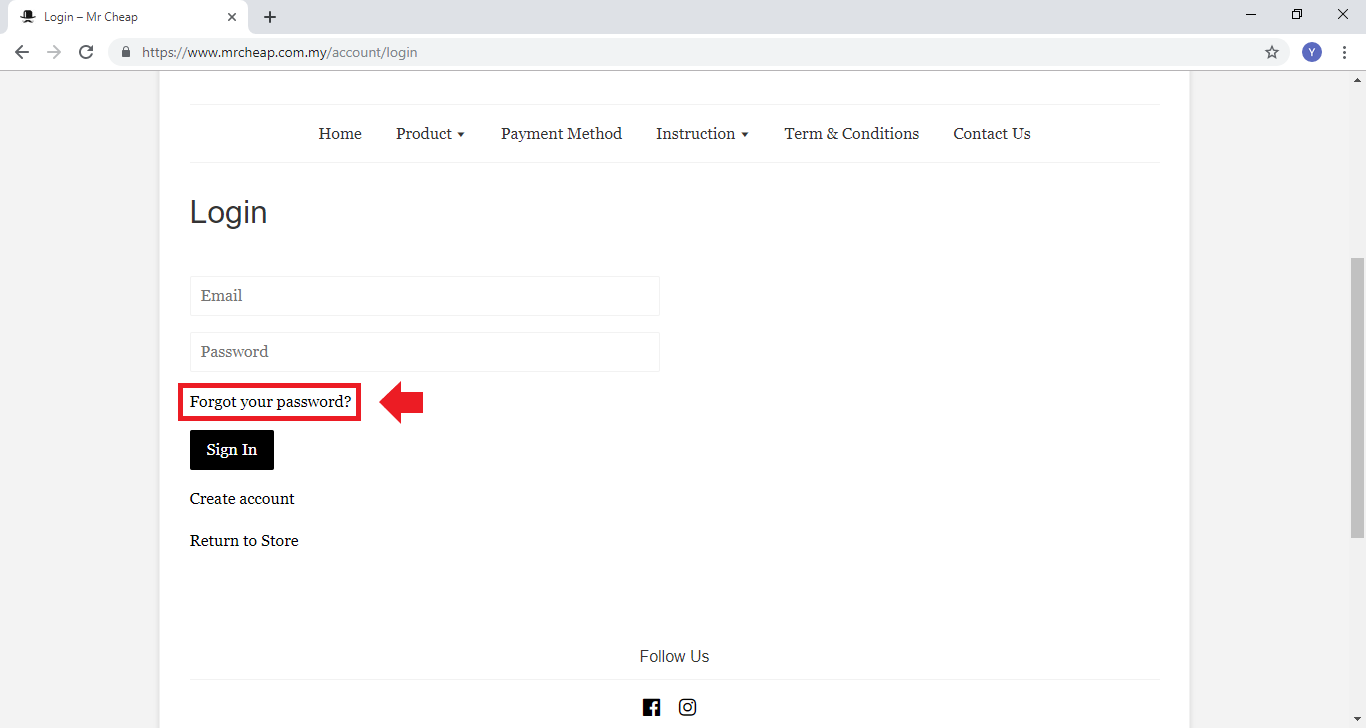Open the Chrome profile avatar
The width and height of the screenshot is (1366, 728).
coord(1312,52)
